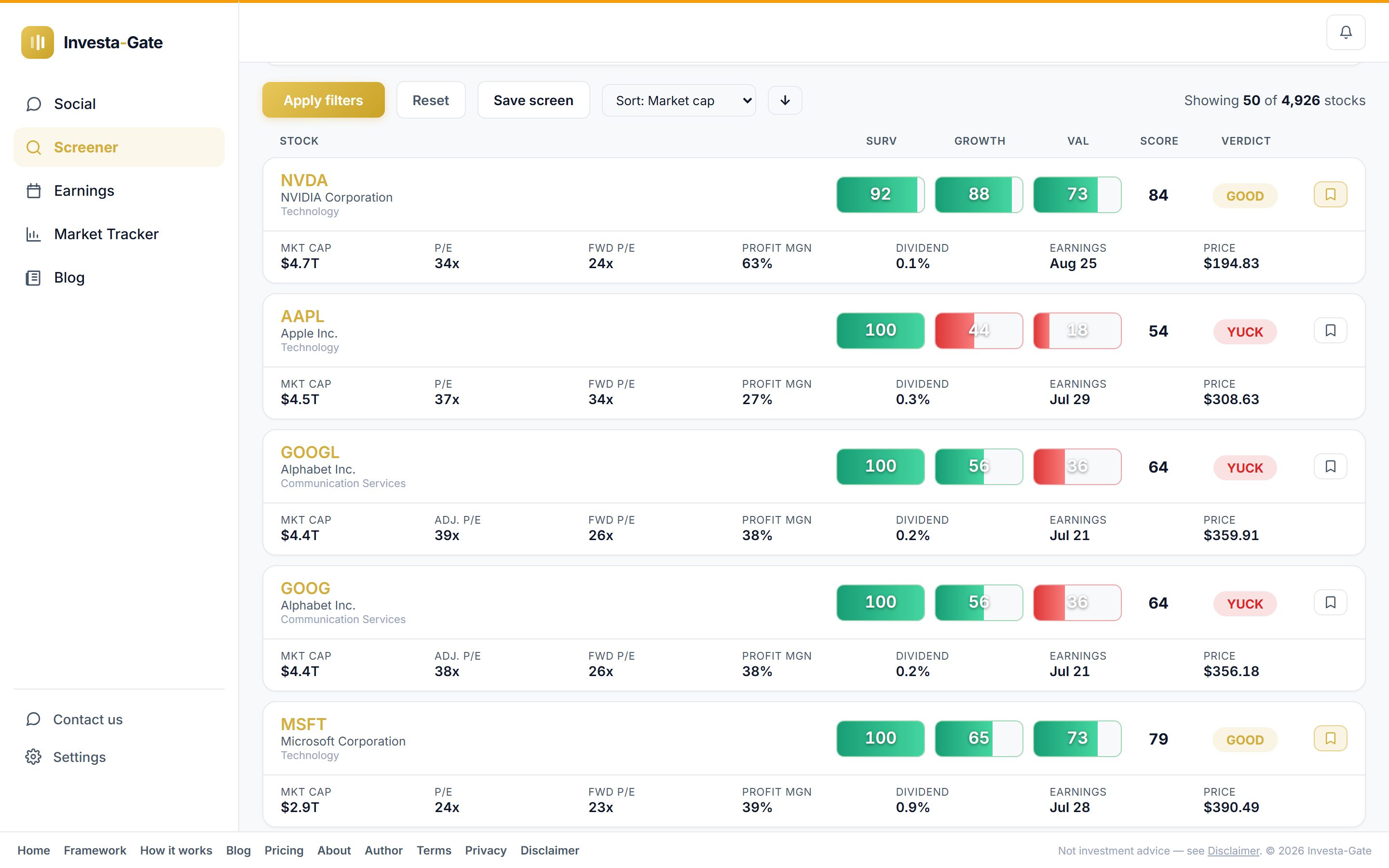The width and height of the screenshot is (1389, 868).
Task: Click AAPL YUCK verdict badge
Action: click(x=1245, y=332)
